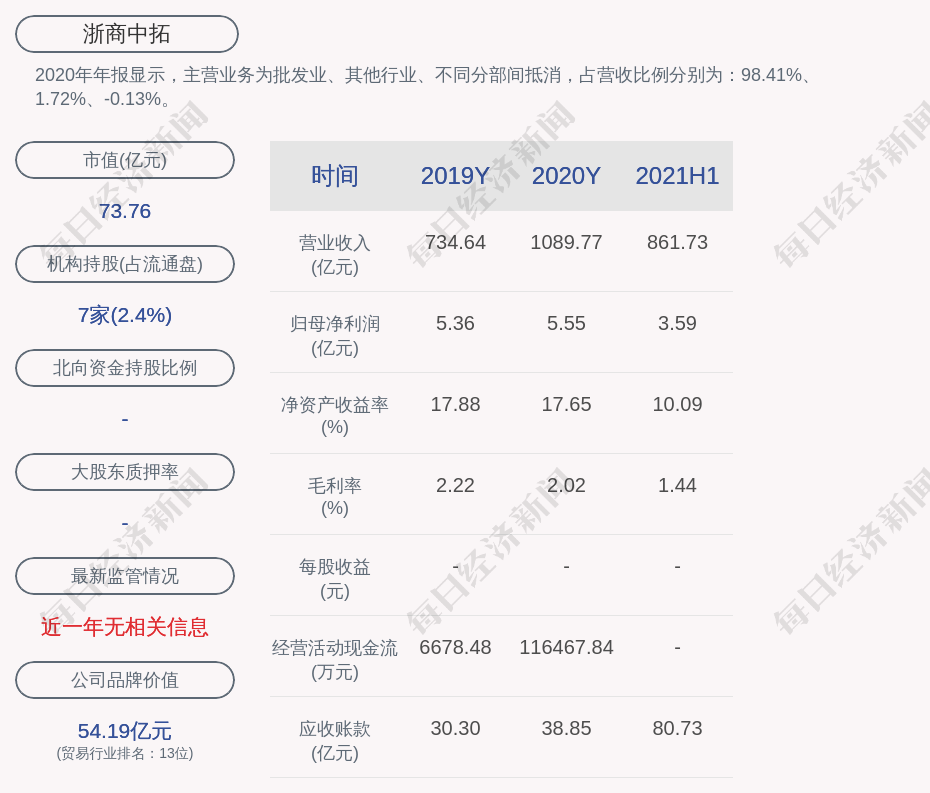
Task: Click gross margin value 1.44
Action: [677, 485]
